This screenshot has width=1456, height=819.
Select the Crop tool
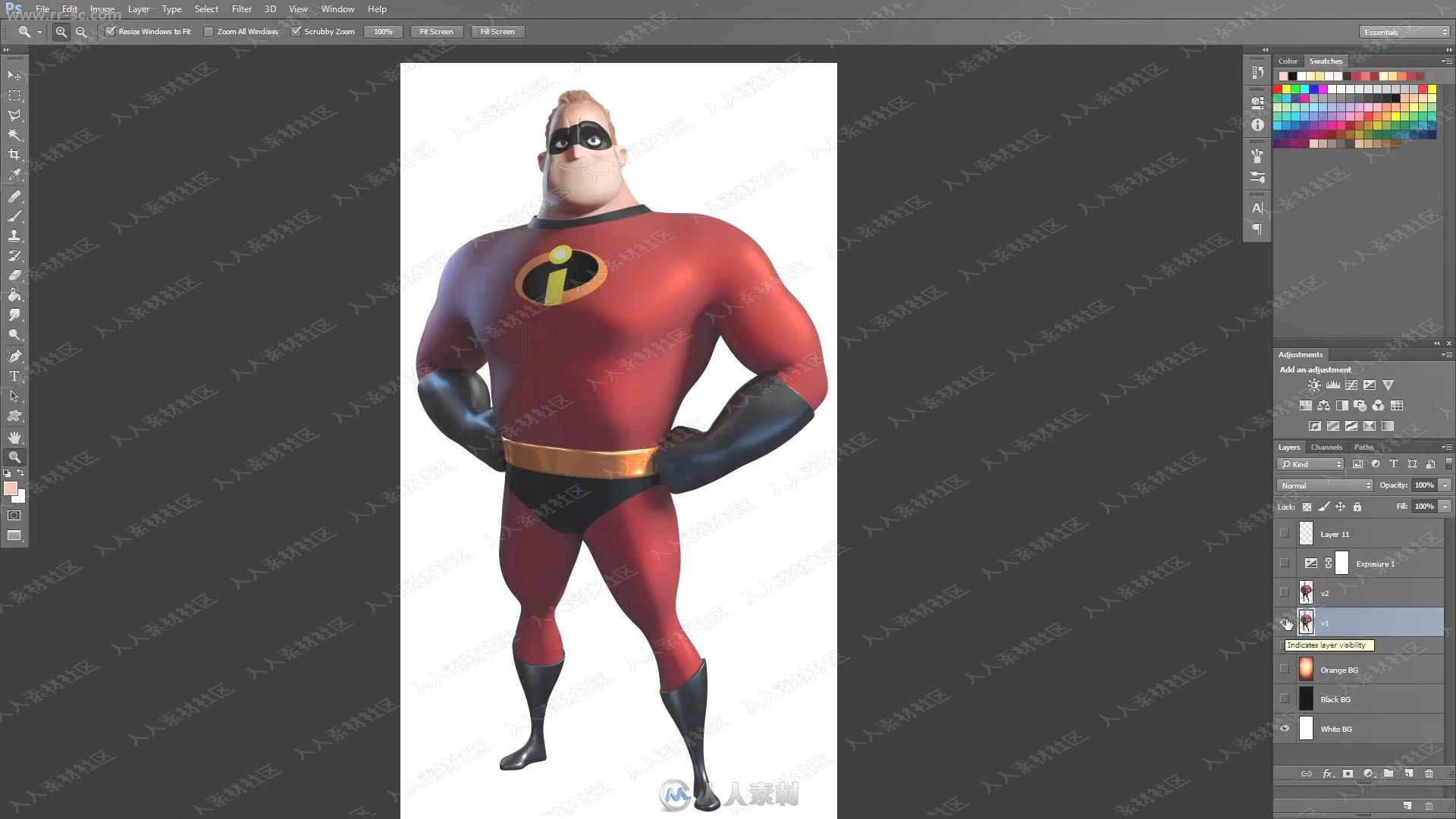click(x=14, y=155)
